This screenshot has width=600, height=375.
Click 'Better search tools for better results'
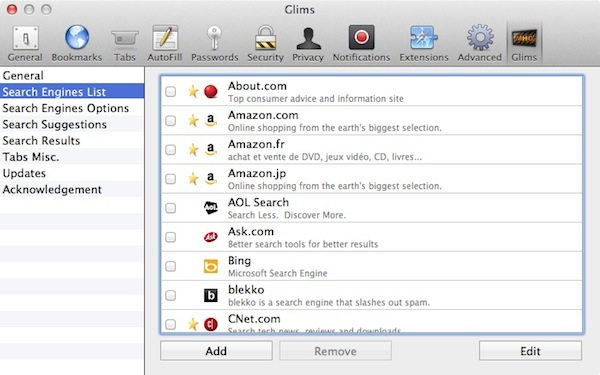tap(303, 244)
